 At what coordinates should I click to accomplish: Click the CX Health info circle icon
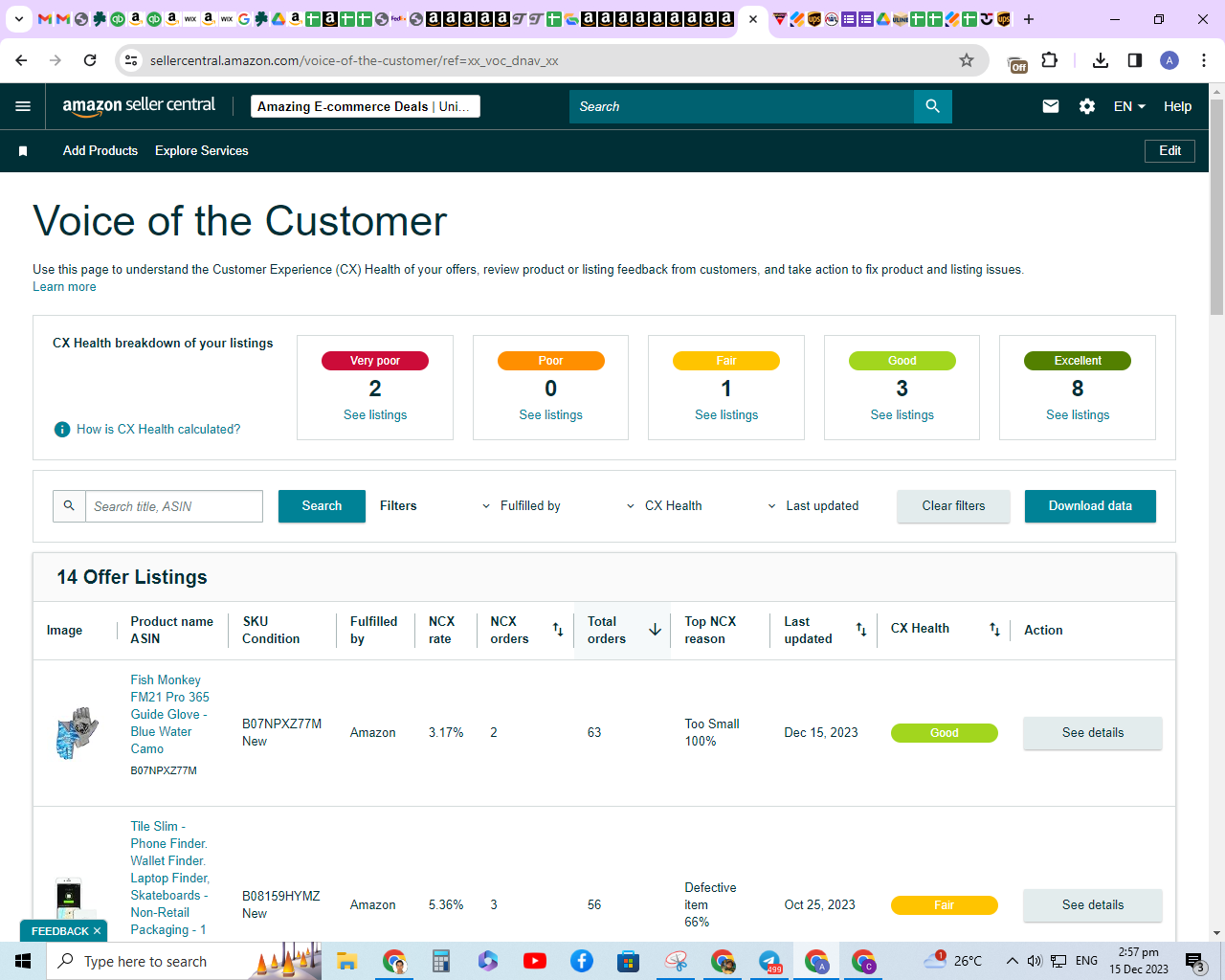click(x=62, y=429)
